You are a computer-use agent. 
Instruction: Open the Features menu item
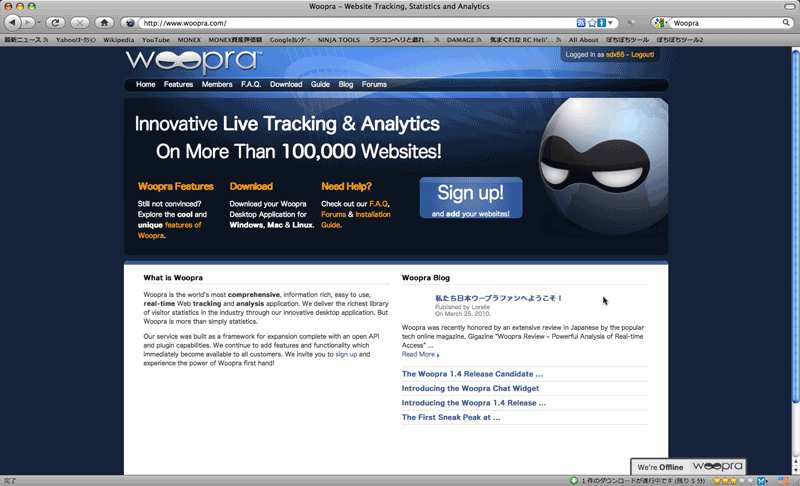[178, 85]
